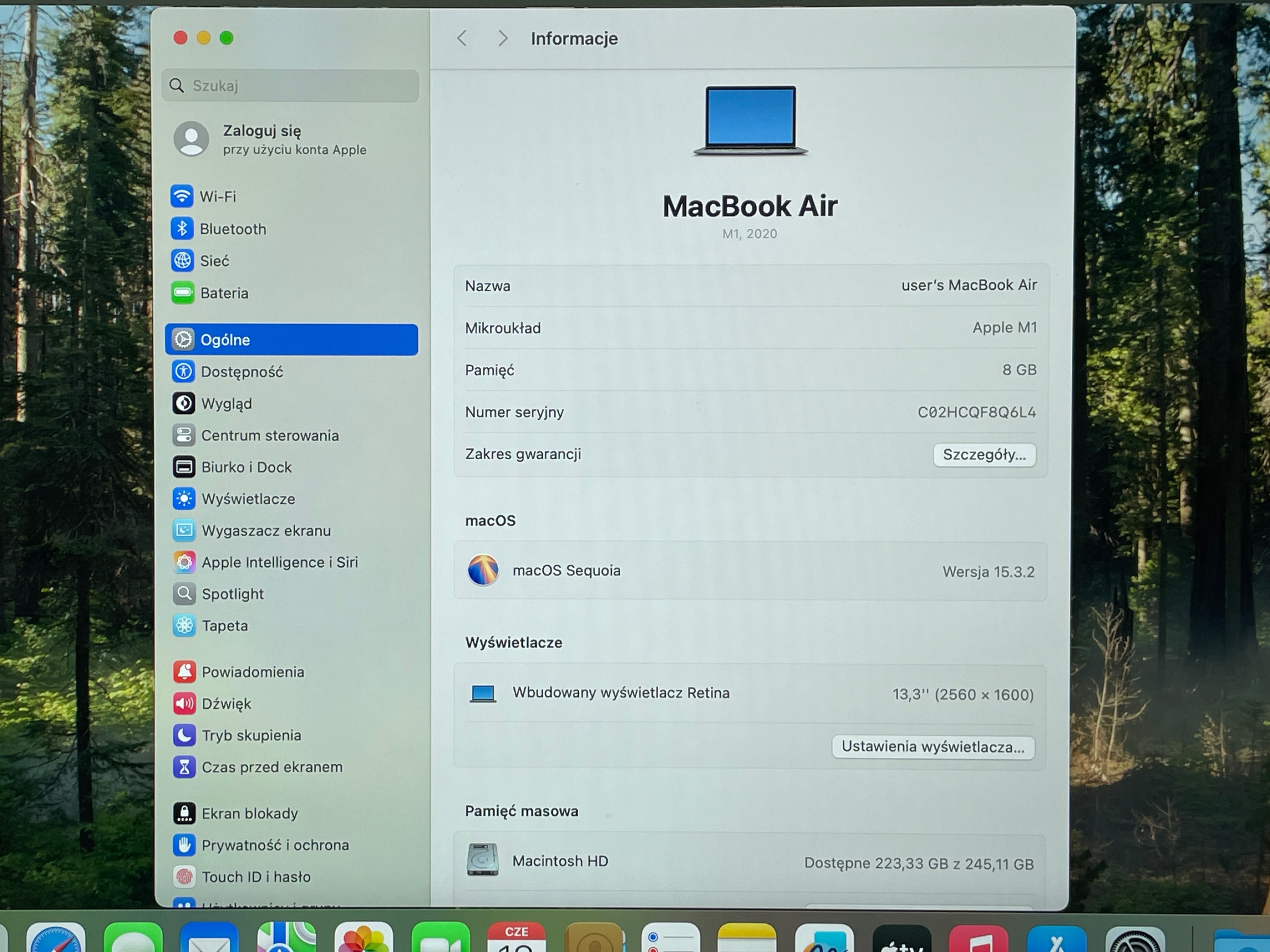The image size is (1270, 952).
Task: Go forward with the right chevron
Action: point(503,38)
